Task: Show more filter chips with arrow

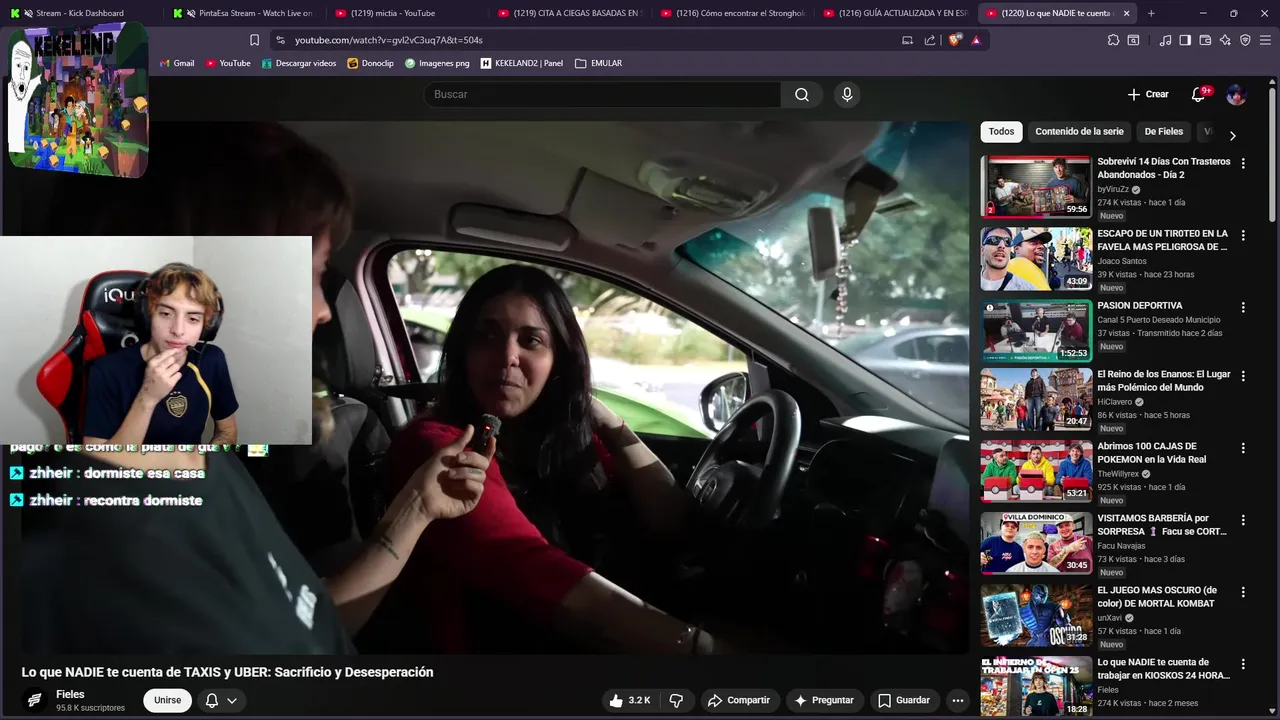Action: [1232, 135]
